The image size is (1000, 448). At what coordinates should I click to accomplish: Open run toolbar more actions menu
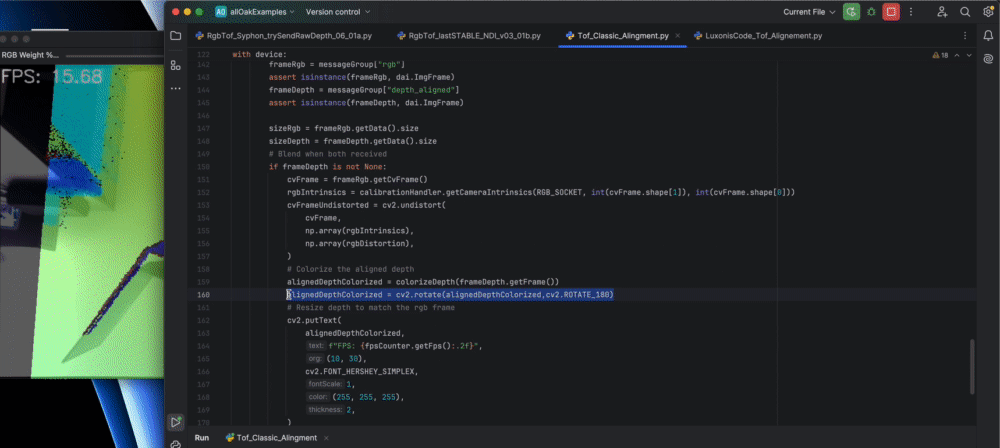911,11
